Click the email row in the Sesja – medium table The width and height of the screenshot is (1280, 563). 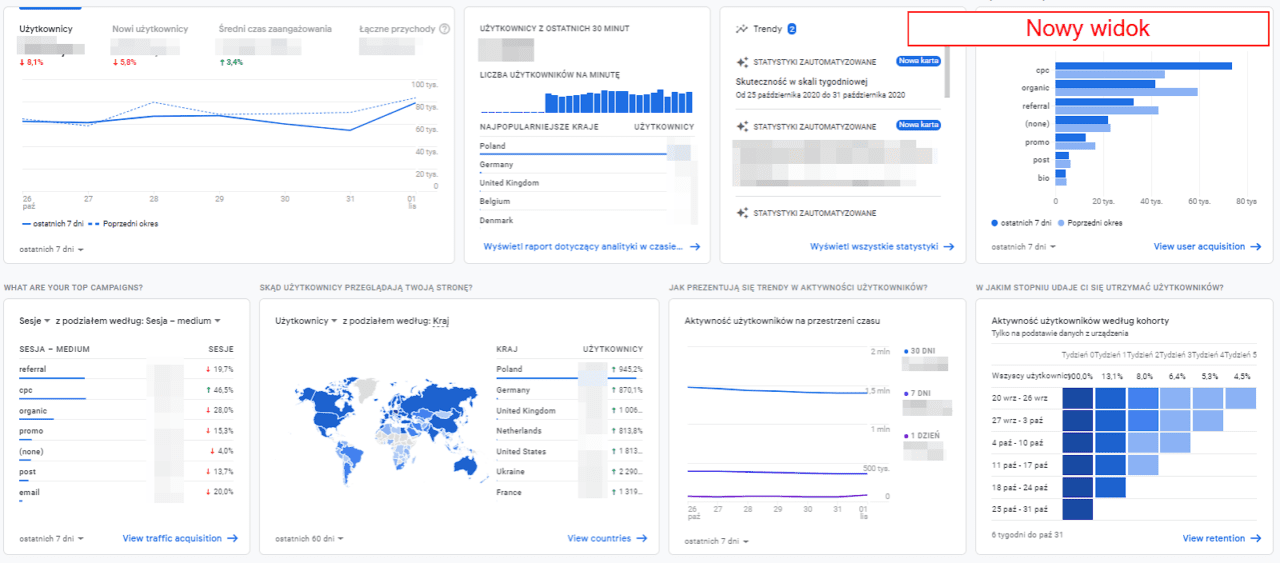[126, 493]
